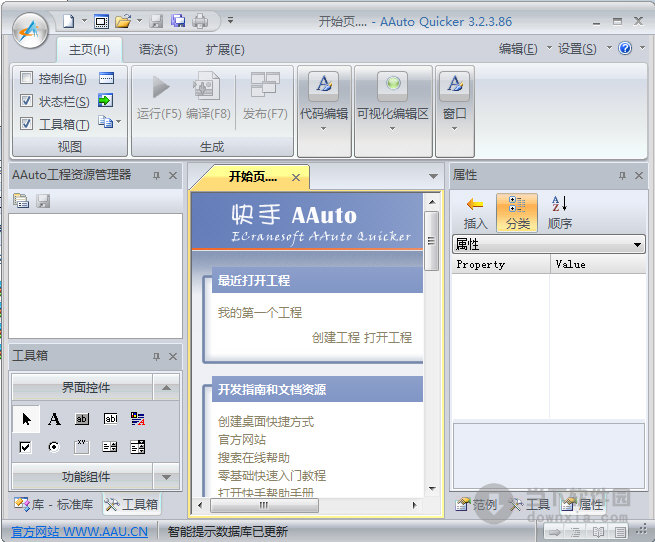Pin the 工具箱 panel

click(x=156, y=356)
